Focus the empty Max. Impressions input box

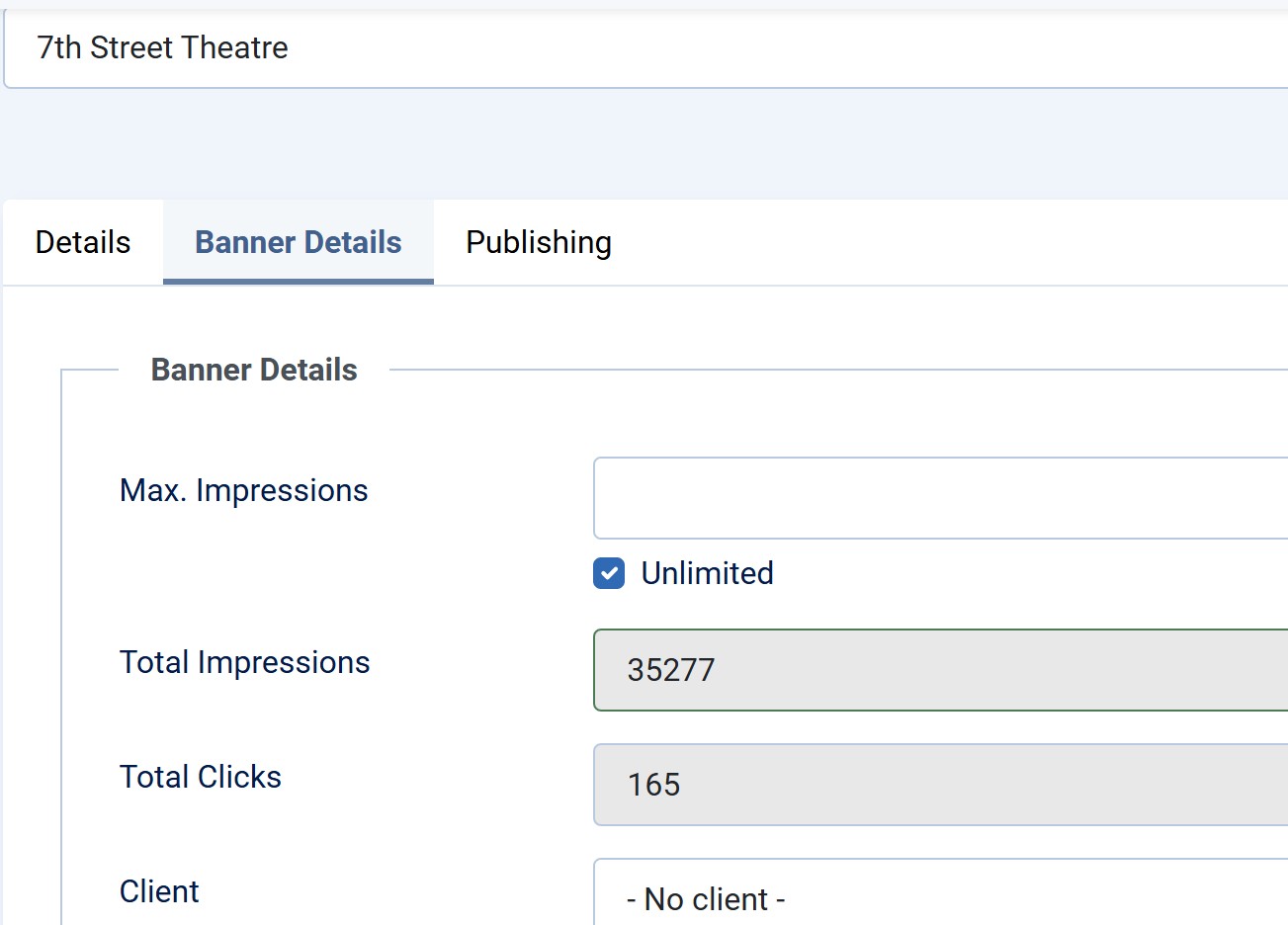click(x=939, y=498)
